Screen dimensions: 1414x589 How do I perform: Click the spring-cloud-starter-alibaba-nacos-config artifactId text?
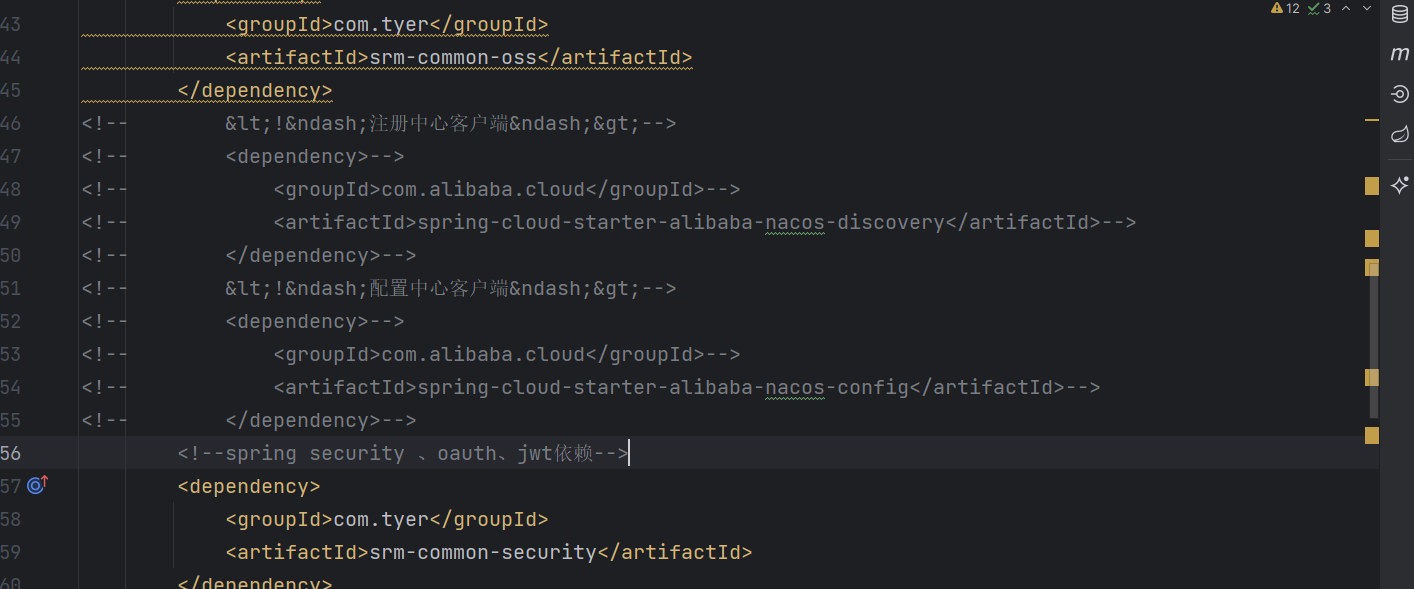[662, 387]
